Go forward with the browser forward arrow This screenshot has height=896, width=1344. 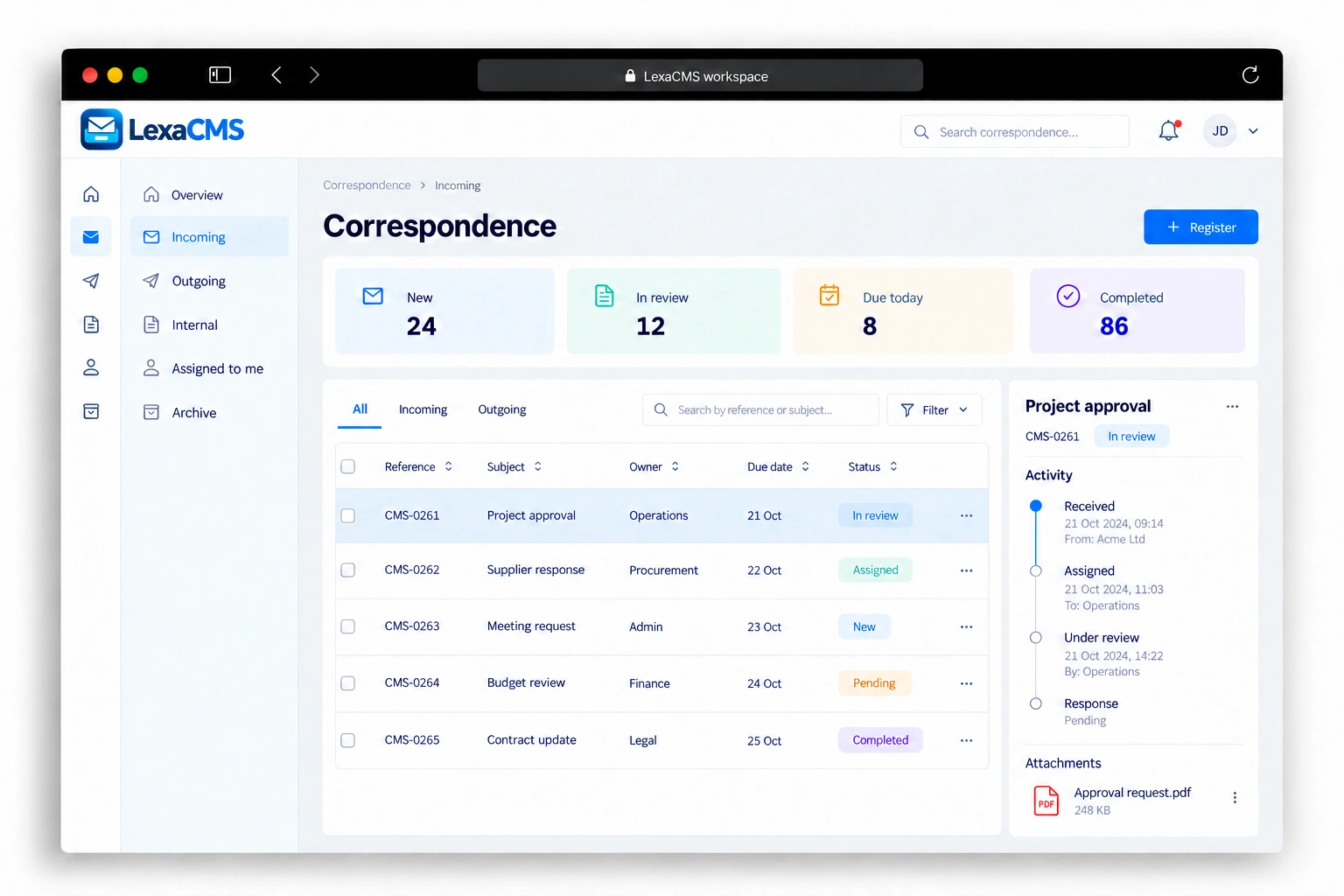tap(314, 75)
